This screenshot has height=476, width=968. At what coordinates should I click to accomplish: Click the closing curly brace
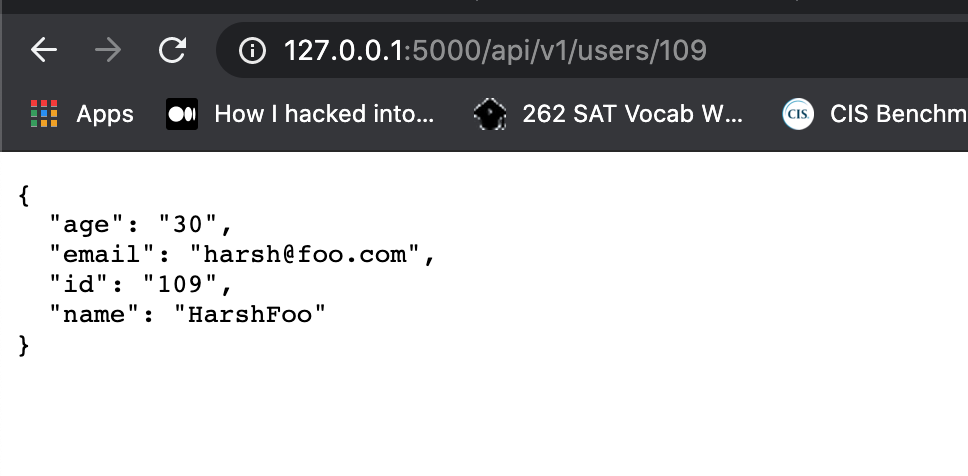tap(24, 345)
